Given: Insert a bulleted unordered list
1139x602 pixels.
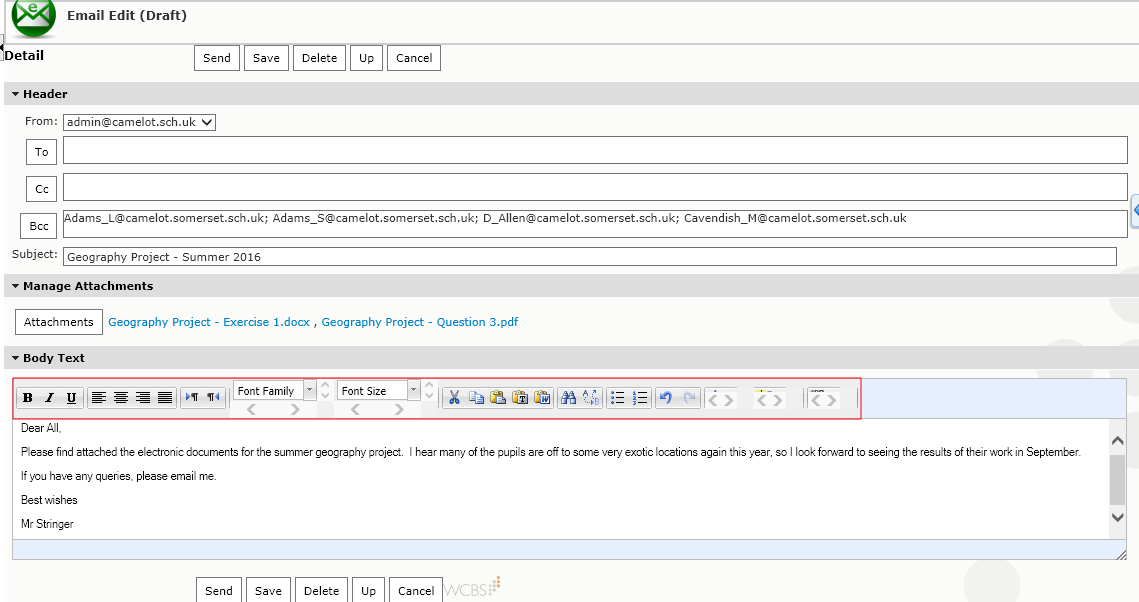Looking at the screenshot, I should pos(618,398).
